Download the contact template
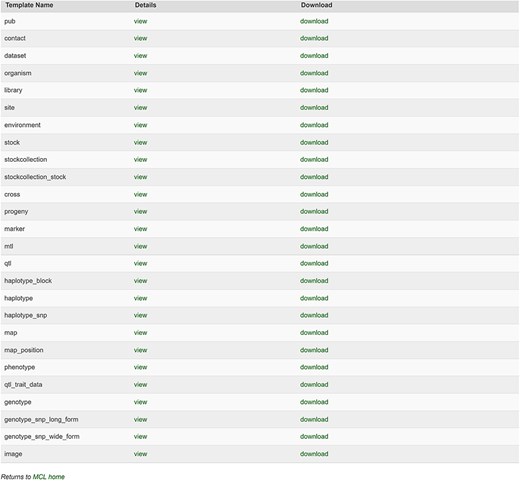This screenshot has height=481, width=520. pos(314,38)
